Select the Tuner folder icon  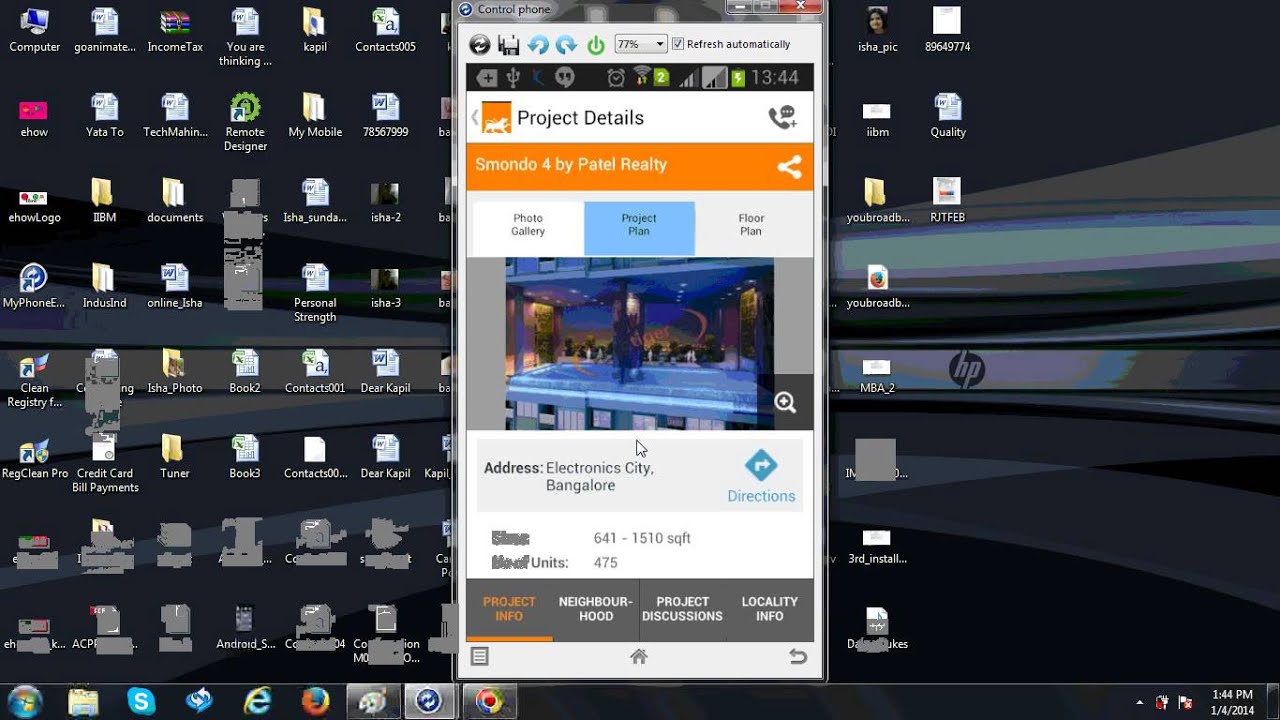pos(175,457)
